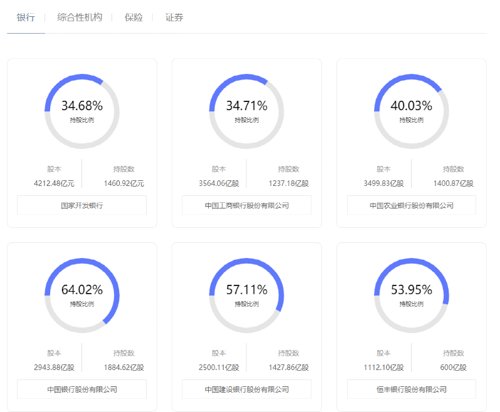Click the 4212.48亿元 share capital value
The image size is (500, 412).
[x=54, y=183]
